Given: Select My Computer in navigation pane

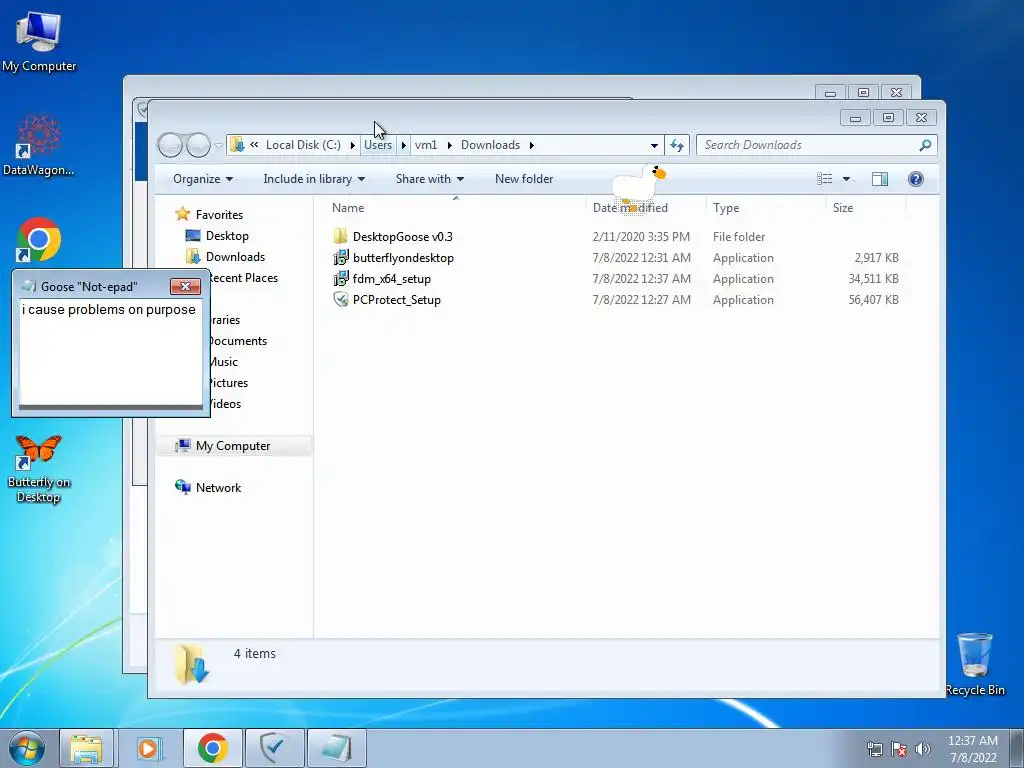Looking at the screenshot, I should pos(232,446).
